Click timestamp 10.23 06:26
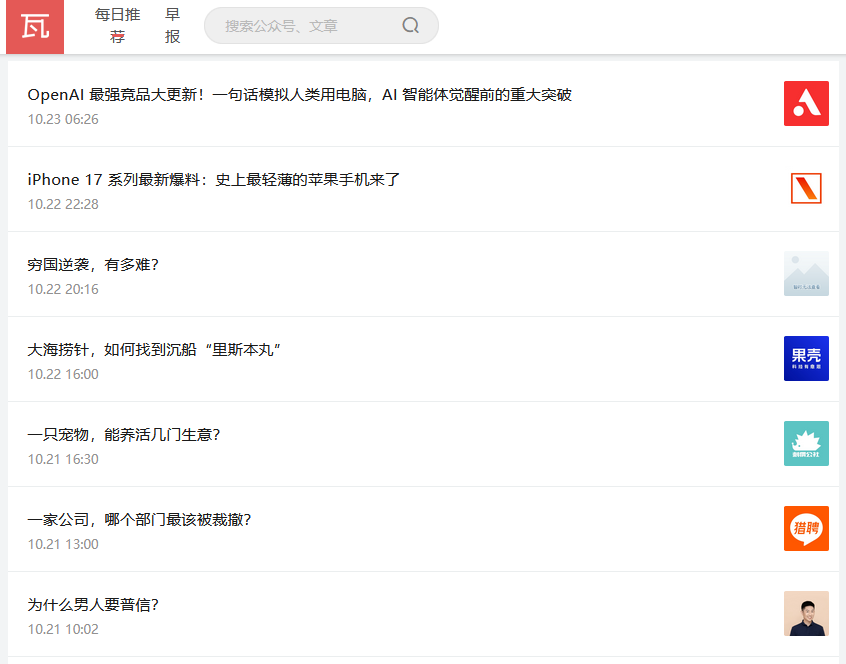The width and height of the screenshot is (846, 664). point(63,119)
